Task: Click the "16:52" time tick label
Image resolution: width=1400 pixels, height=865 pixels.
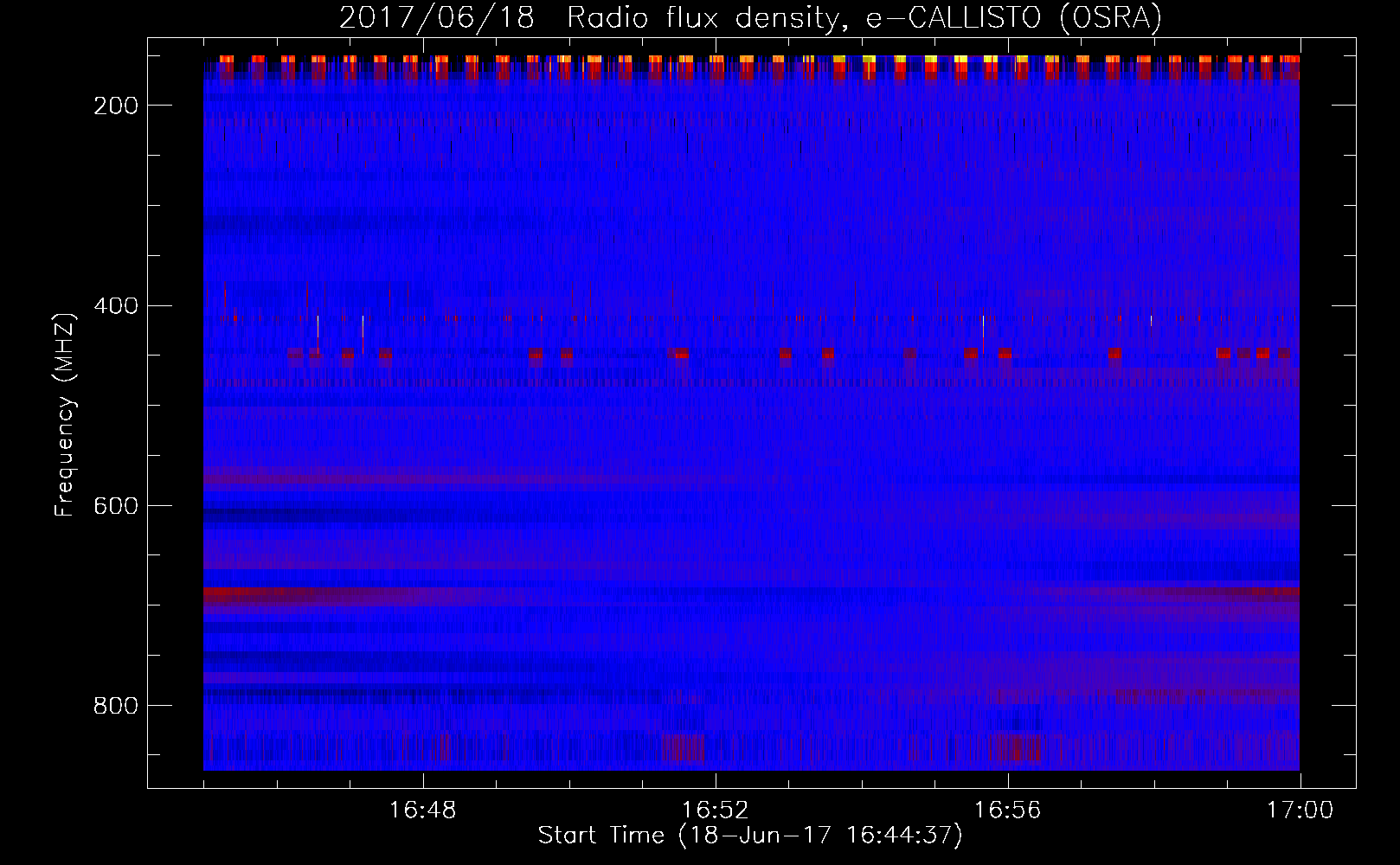Action: pyautogui.click(x=716, y=811)
